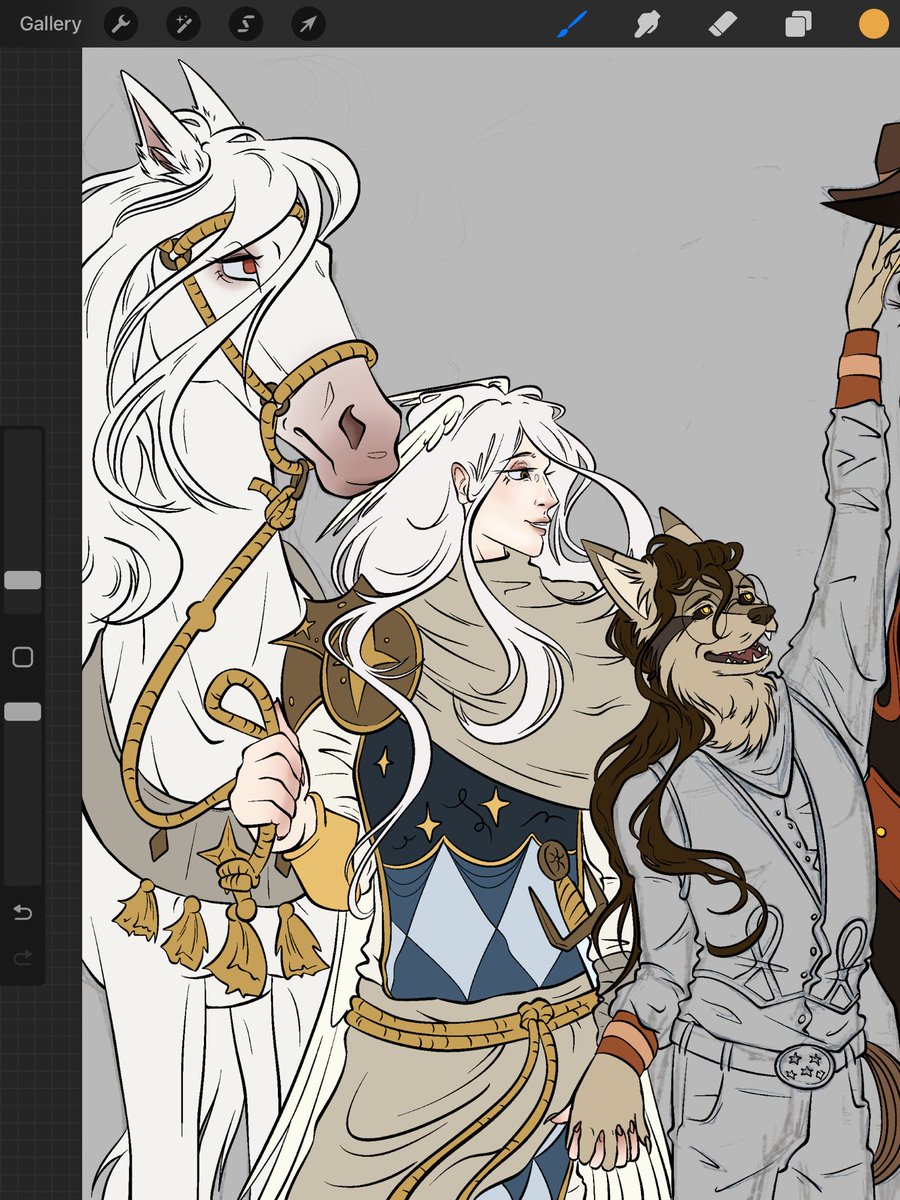Open the Gallery
The height and width of the screenshot is (1200, 900).
(50, 24)
